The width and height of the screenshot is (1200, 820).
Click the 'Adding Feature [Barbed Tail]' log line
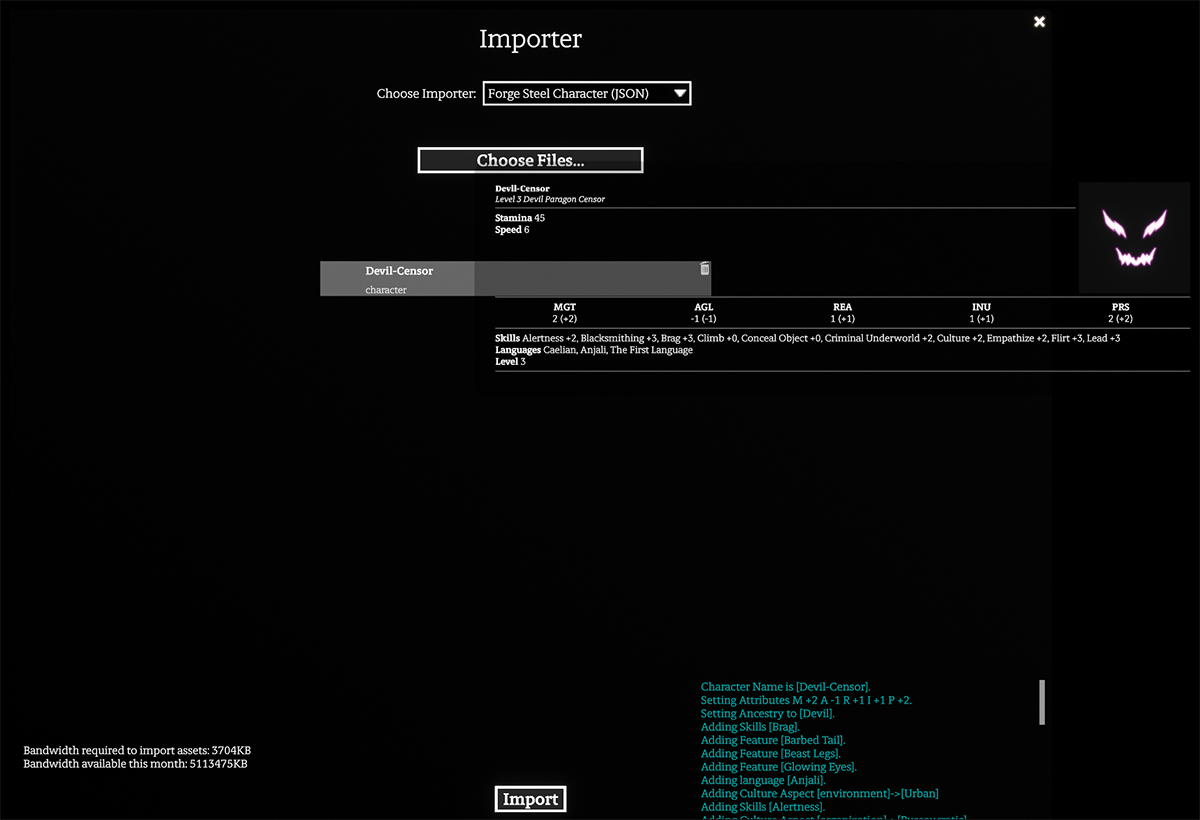click(773, 741)
